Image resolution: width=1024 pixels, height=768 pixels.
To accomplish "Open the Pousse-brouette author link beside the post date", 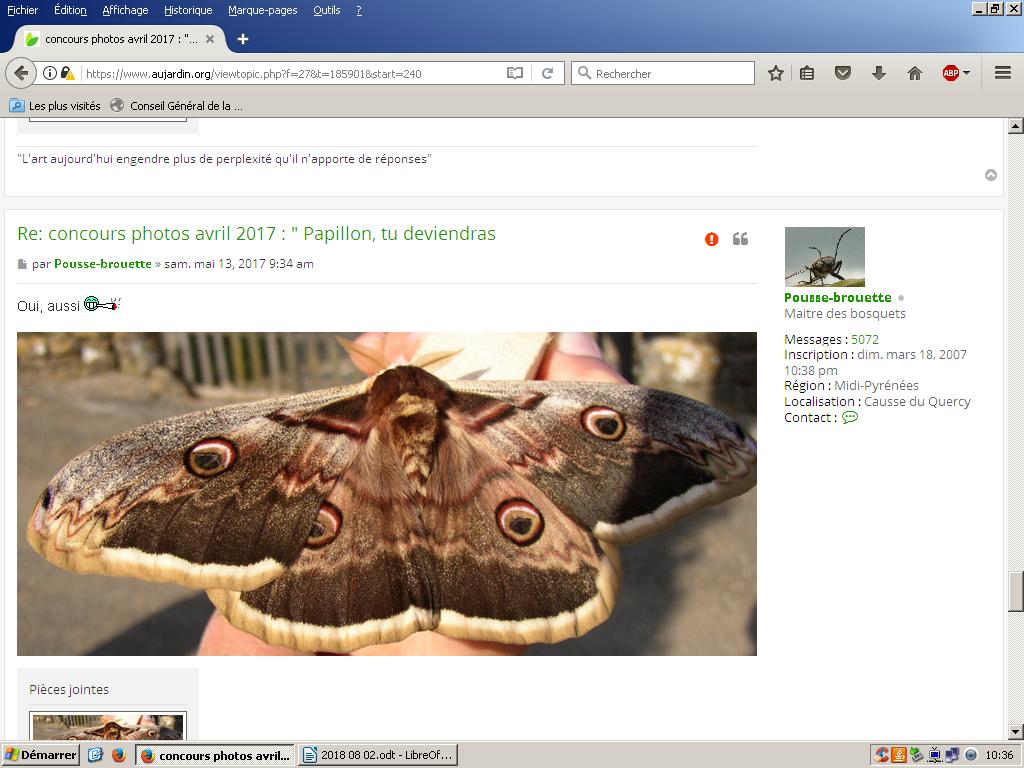I will coord(103,264).
